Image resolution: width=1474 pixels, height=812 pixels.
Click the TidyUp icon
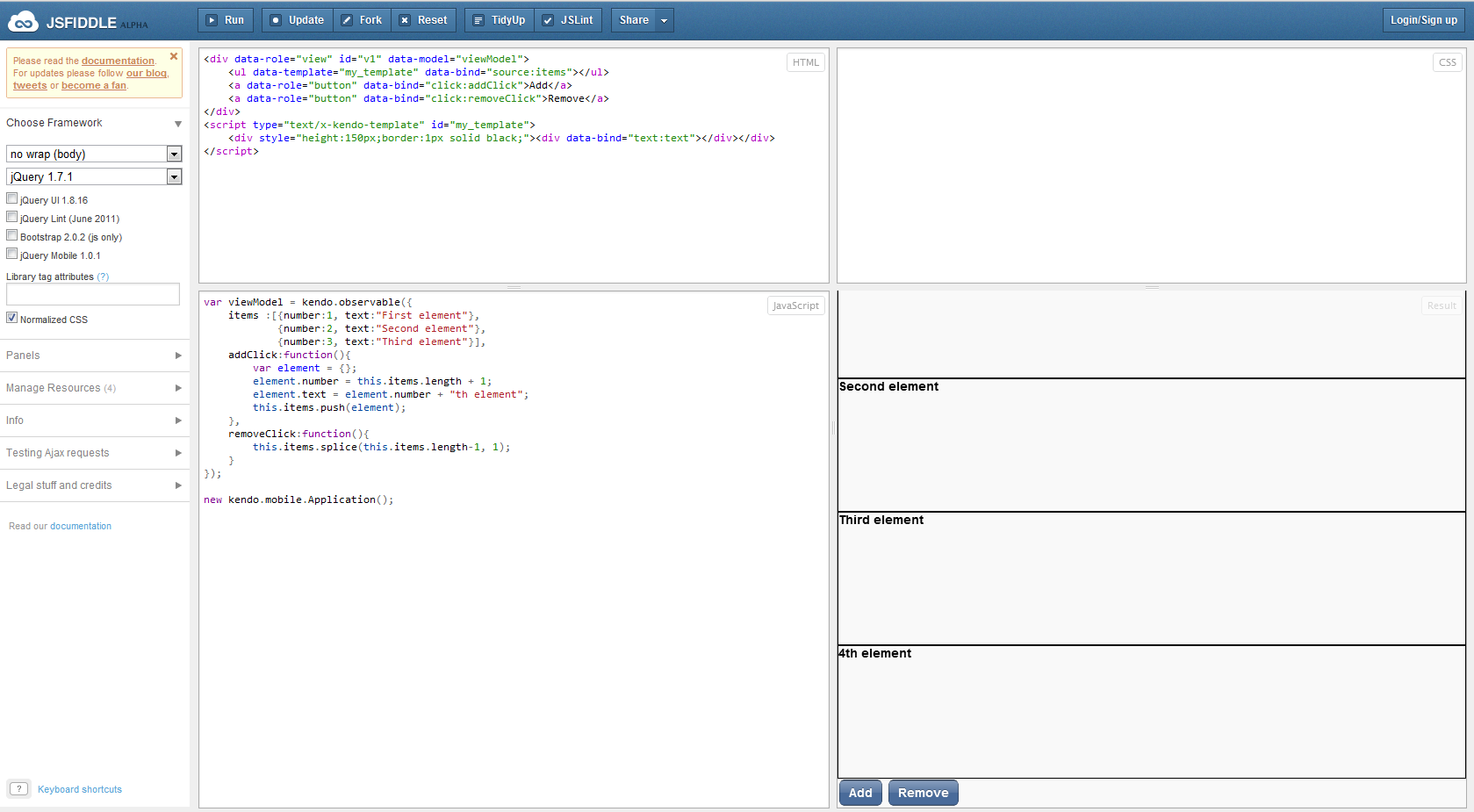click(478, 20)
